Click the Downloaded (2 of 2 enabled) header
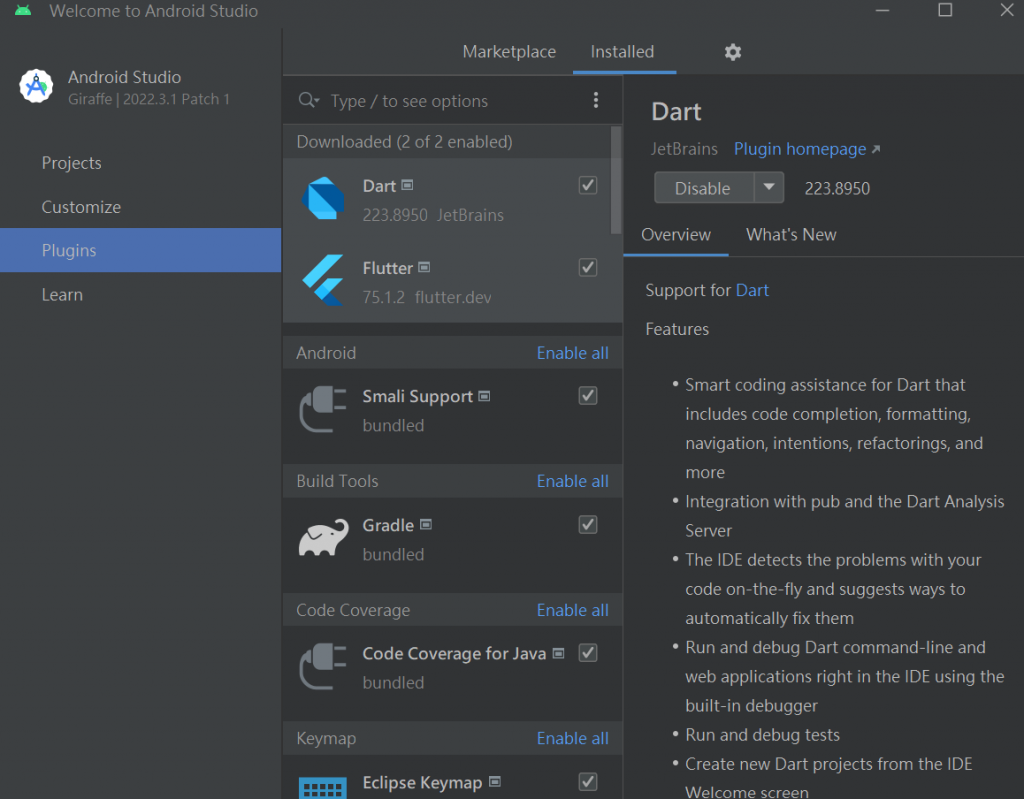This screenshot has height=799, width=1024. coord(404,142)
